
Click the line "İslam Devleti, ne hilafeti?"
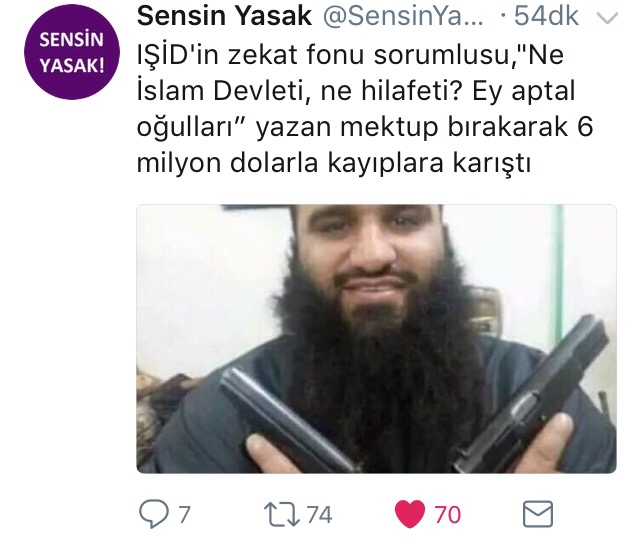click(300, 91)
